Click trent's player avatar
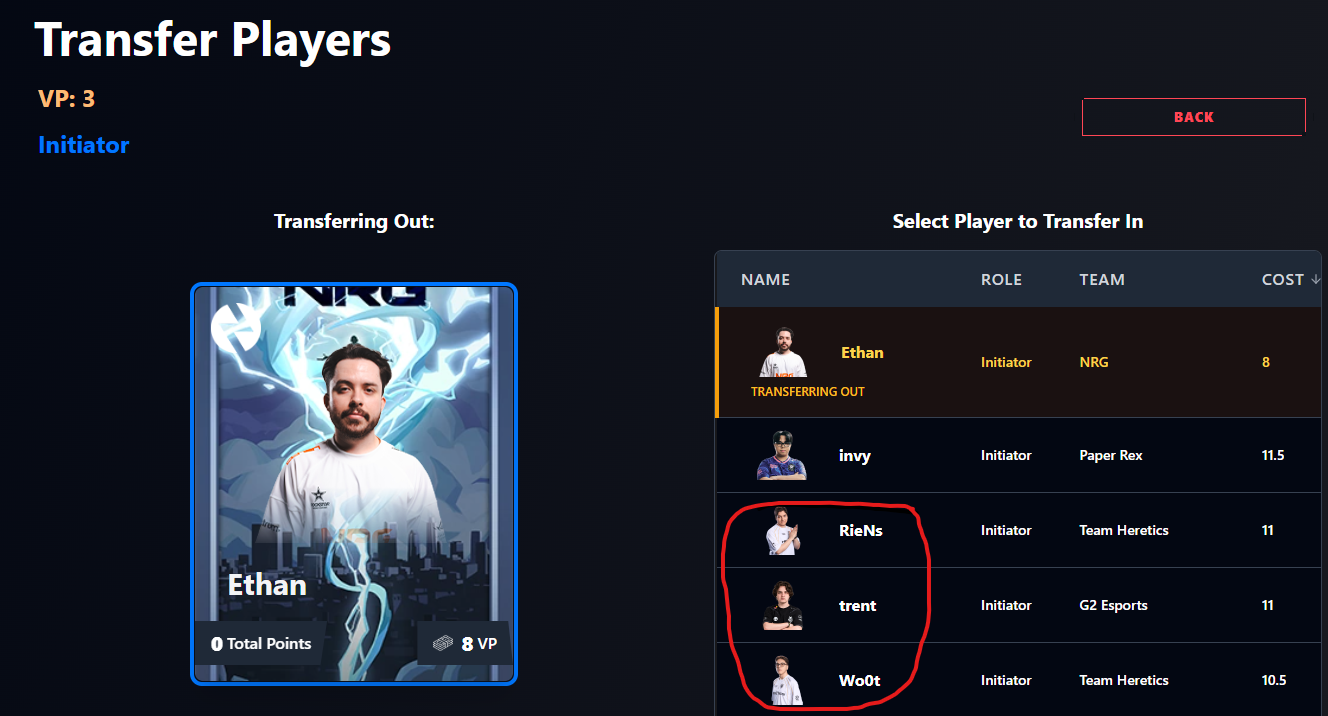 [x=782, y=605]
